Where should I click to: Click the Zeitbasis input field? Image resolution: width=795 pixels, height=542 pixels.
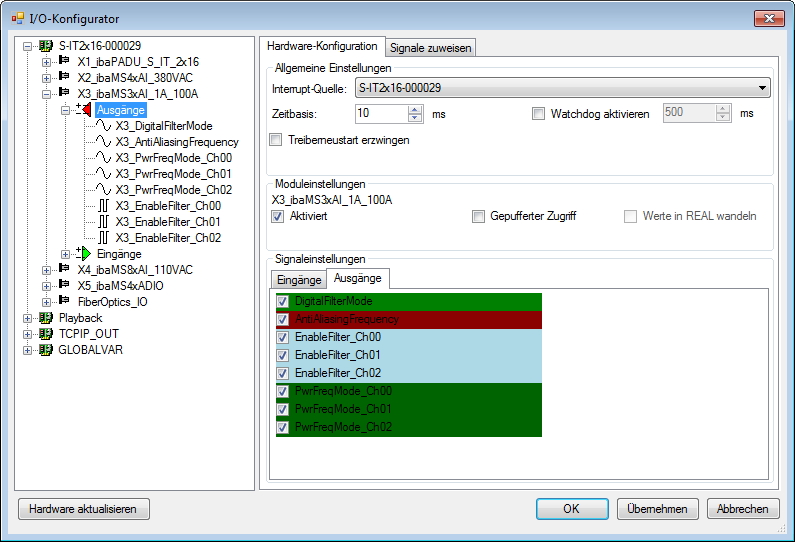381,113
